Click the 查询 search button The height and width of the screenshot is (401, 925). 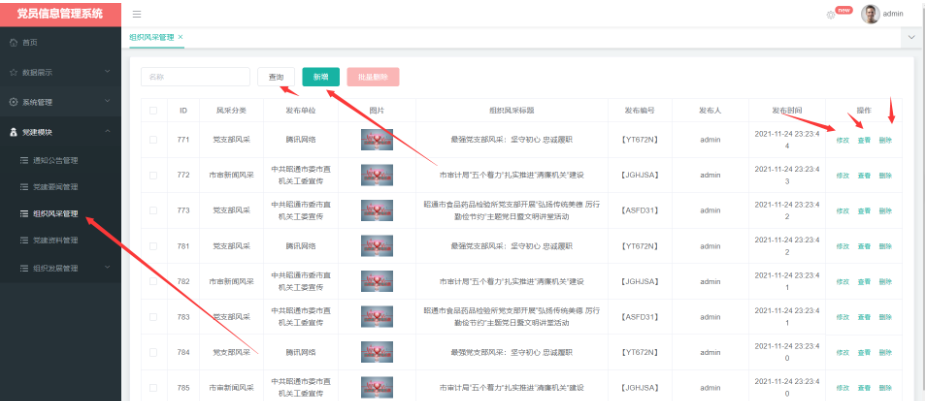click(276, 77)
